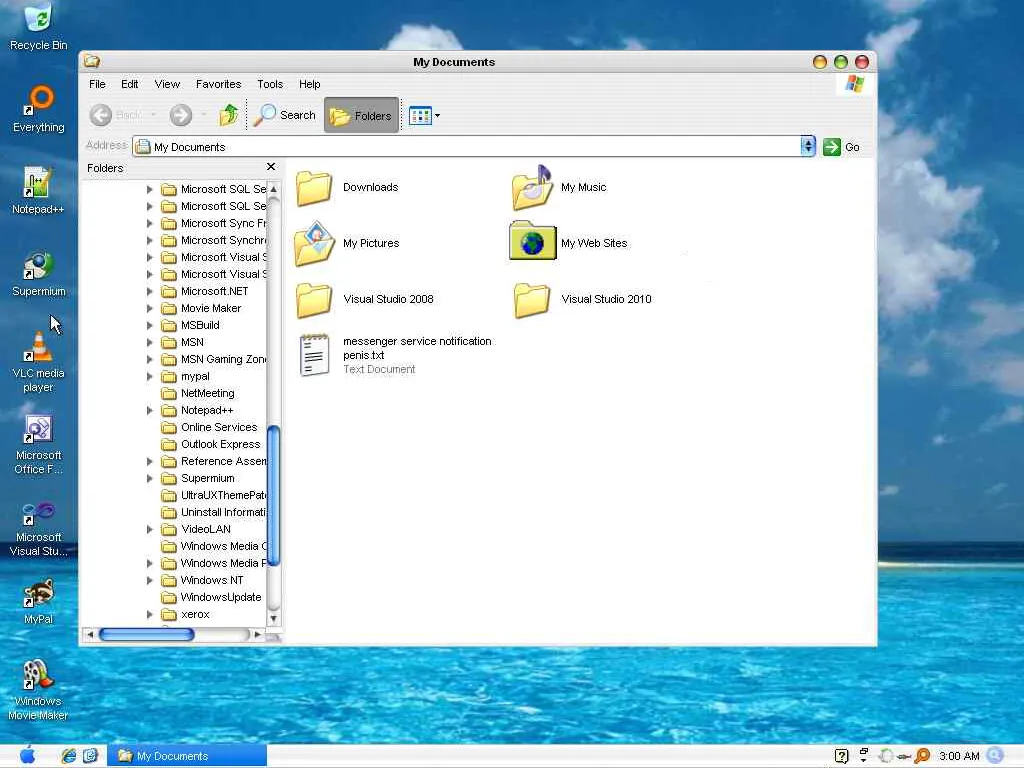Open the Search pane
The width and height of the screenshot is (1024, 768).
pyautogui.click(x=285, y=115)
